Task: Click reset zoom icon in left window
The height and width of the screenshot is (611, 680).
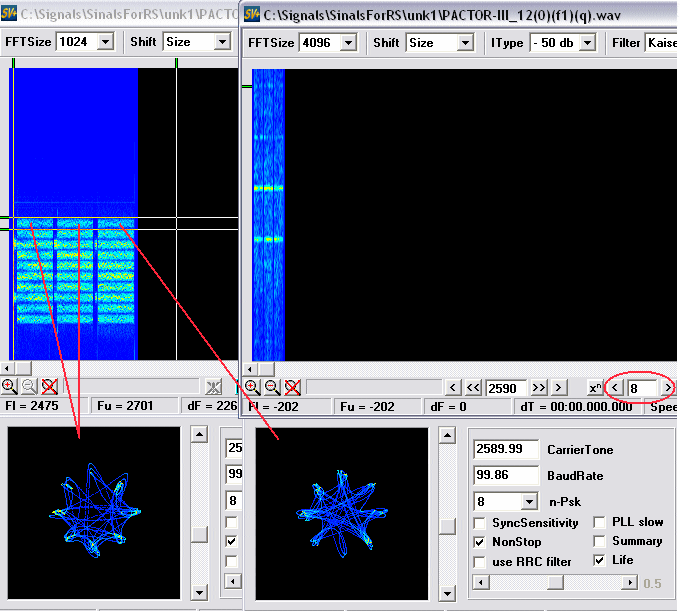Action: tap(49, 387)
